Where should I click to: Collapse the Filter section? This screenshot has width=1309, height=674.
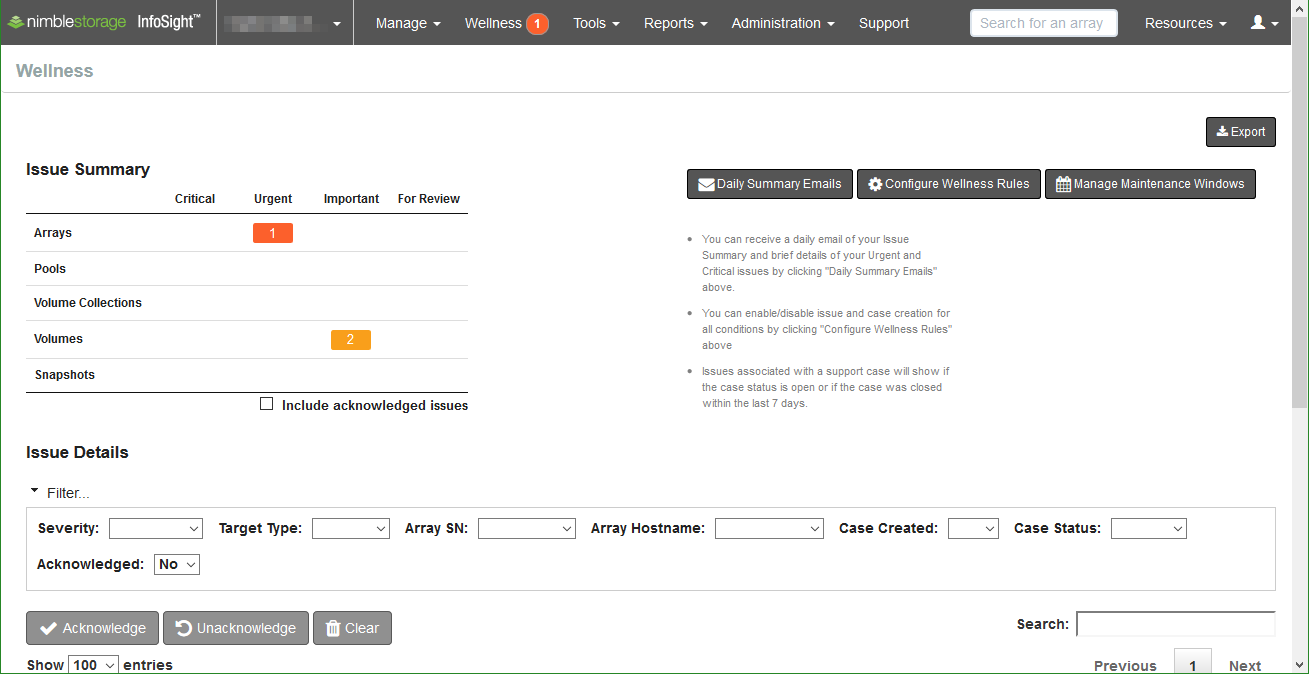60,493
